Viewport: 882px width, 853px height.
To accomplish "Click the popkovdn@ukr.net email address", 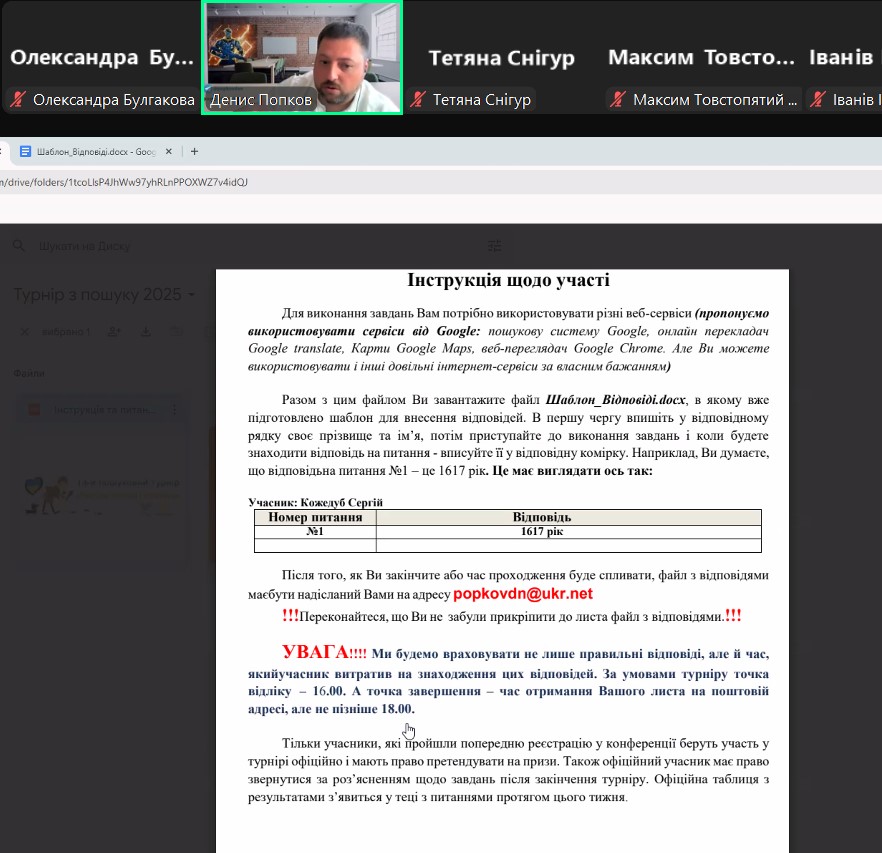I will pos(523,594).
